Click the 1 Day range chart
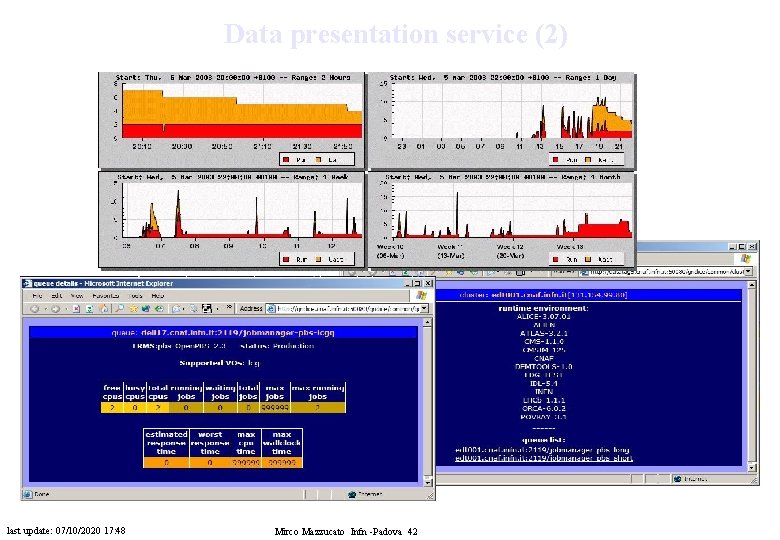The width and height of the screenshot is (780, 540). pos(501,120)
